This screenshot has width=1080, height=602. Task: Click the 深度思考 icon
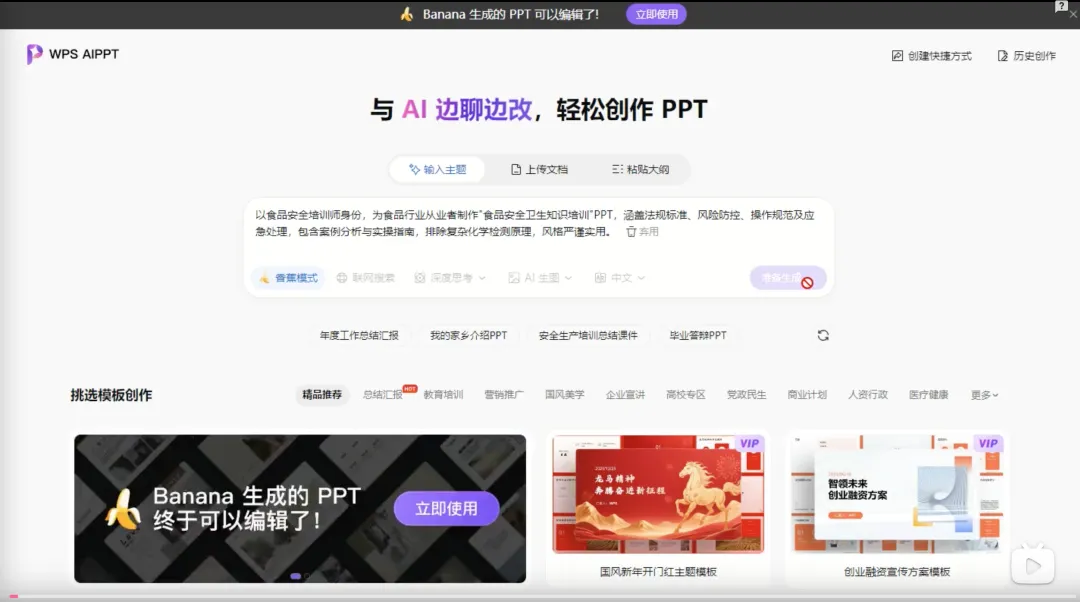[419, 278]
